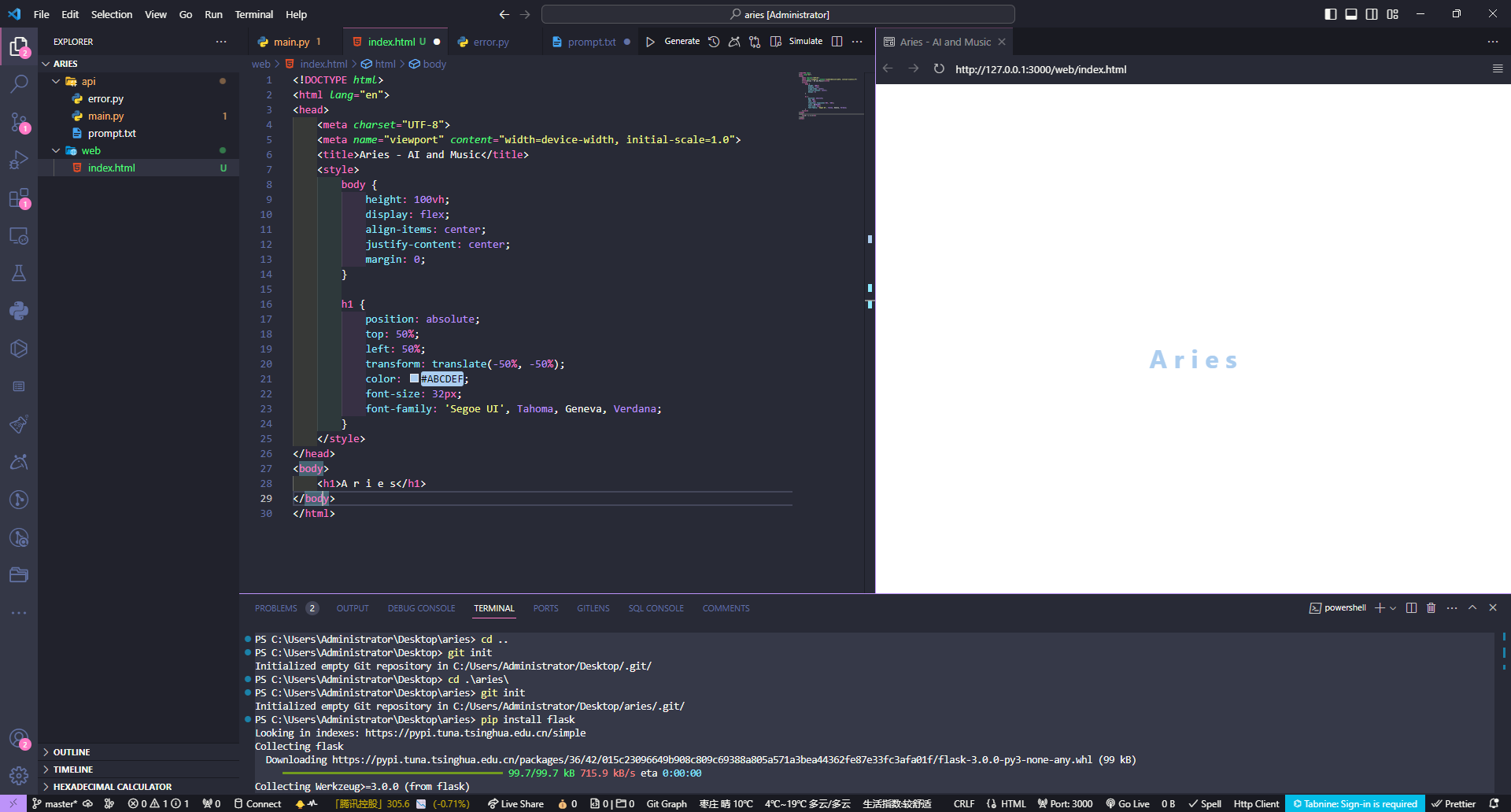Image resolution: width=1511 pixels, height=812 pixels.
Task: Click the Generate button in editor toolbar
Action: coord(682,42)
